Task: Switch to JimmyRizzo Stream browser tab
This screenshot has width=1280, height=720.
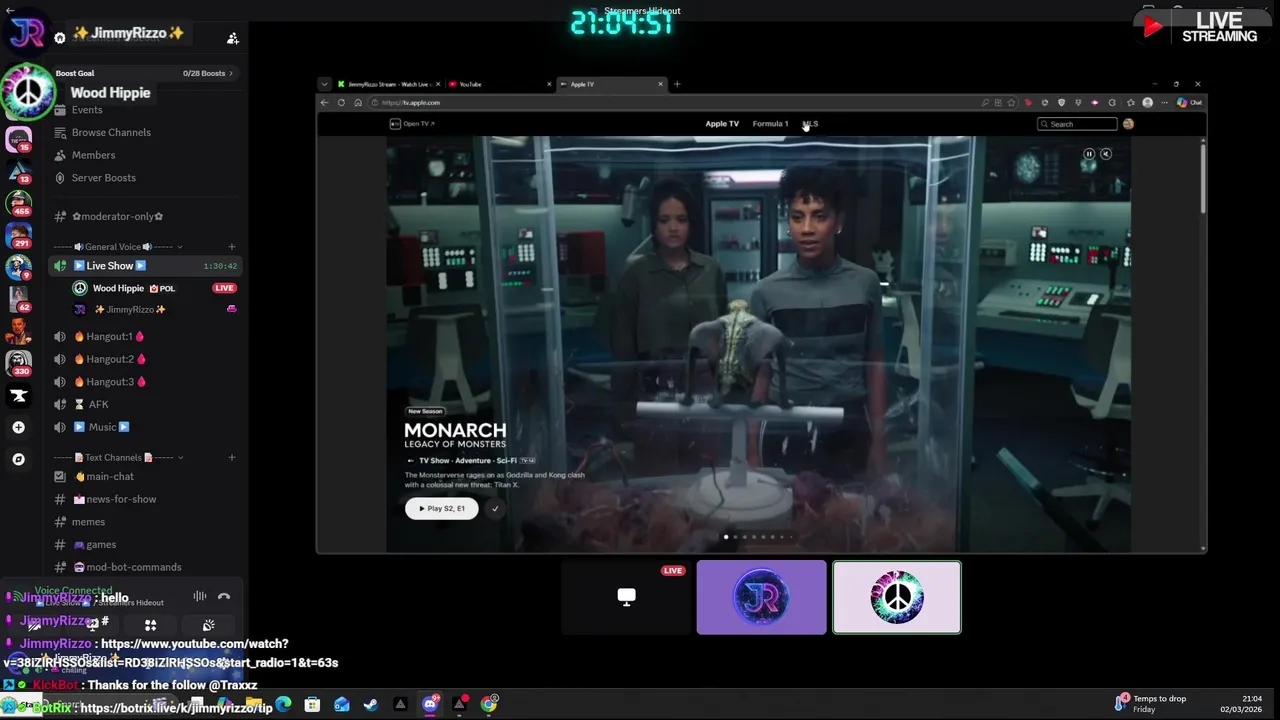Action: coord(388,84)
